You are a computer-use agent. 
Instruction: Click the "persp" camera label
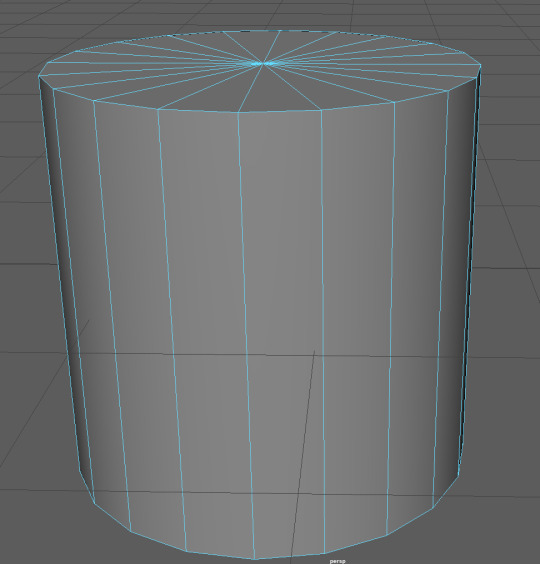(337, 561)
